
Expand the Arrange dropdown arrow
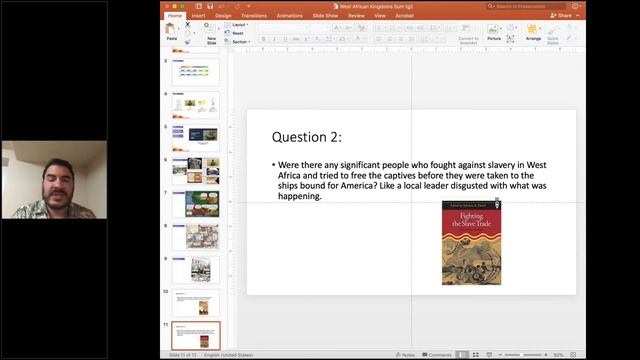pos(540,29)
